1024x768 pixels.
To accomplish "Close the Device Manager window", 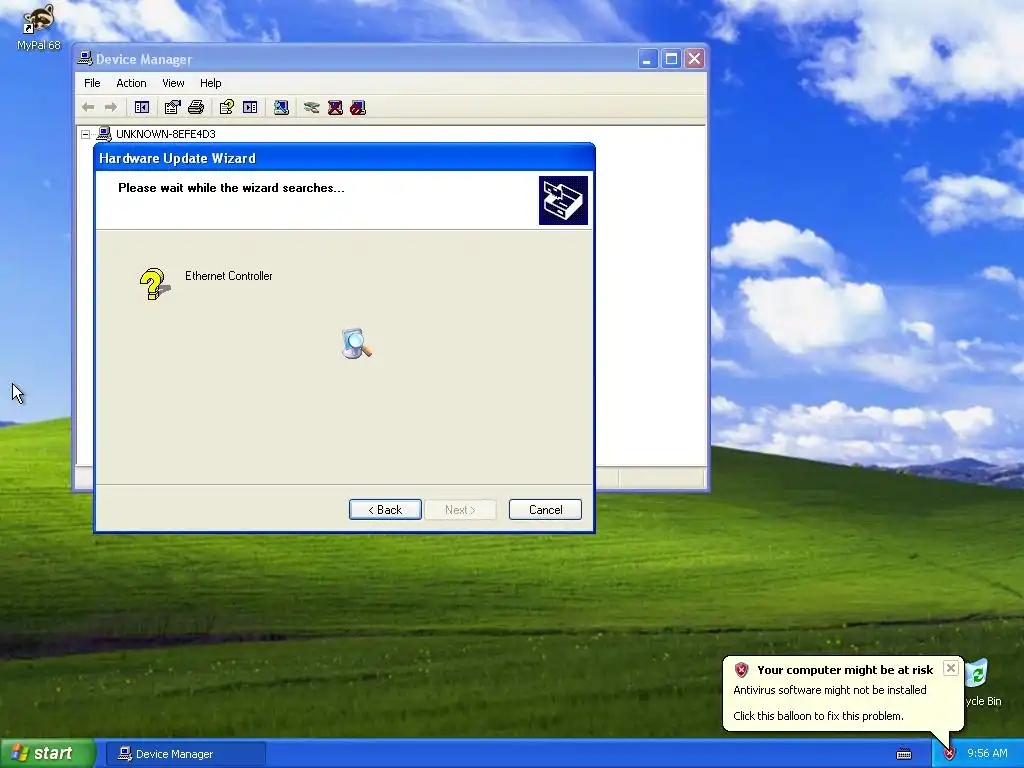I will (x=695, y=59).
